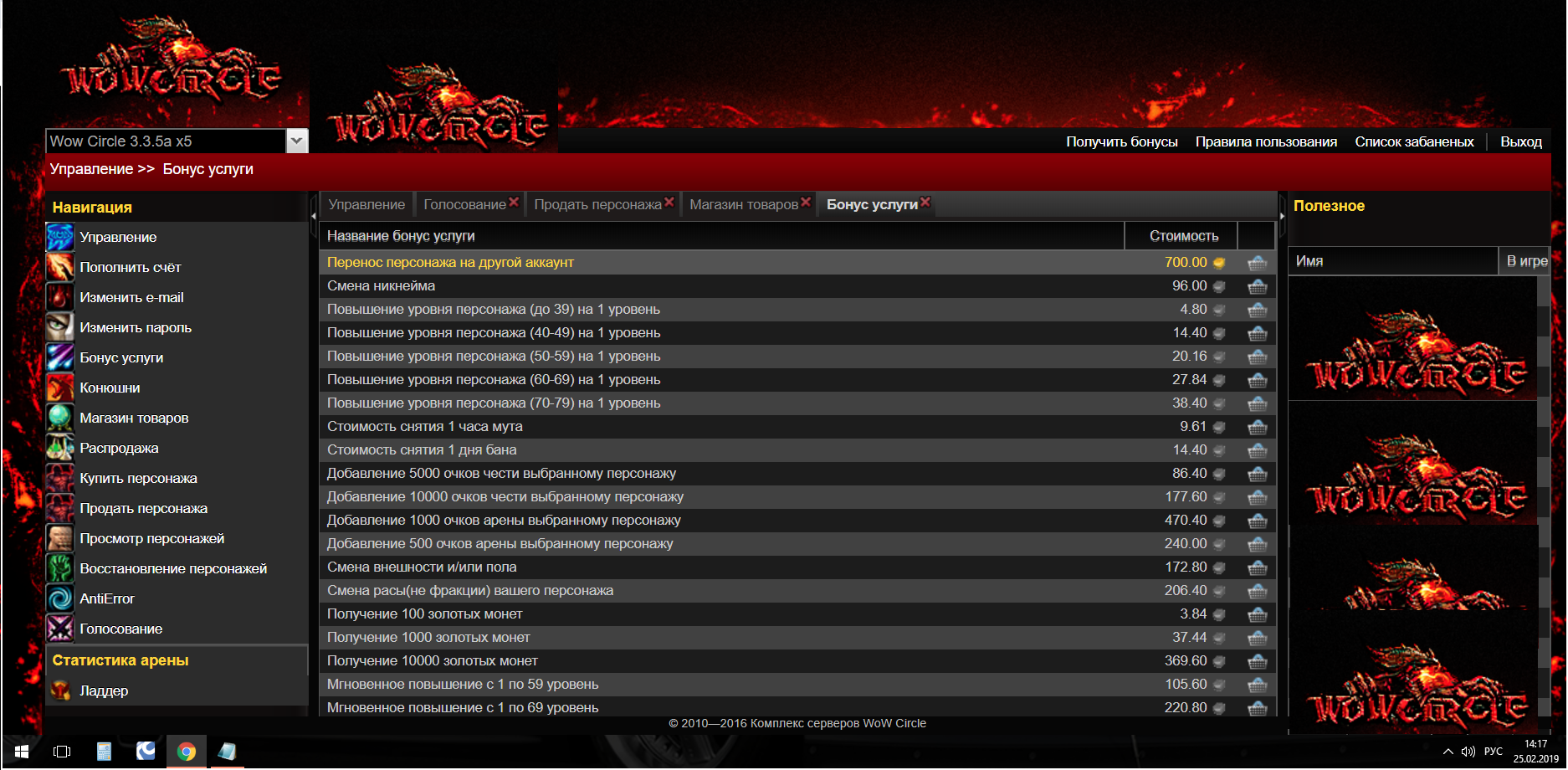
Task: Click the Пополнить счёт sidebar icon
Action: coord(60,268)
